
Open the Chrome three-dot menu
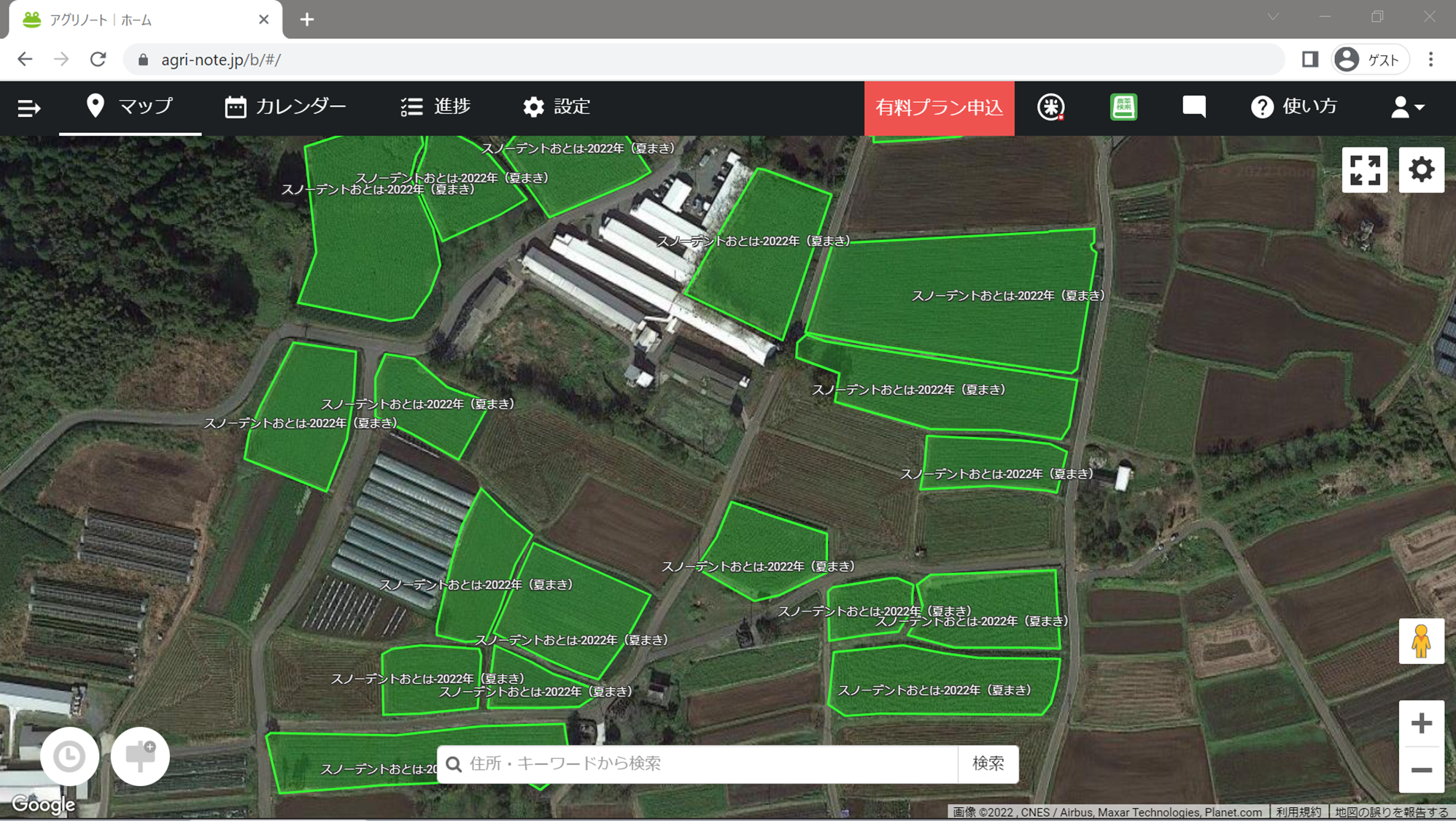1430,60
